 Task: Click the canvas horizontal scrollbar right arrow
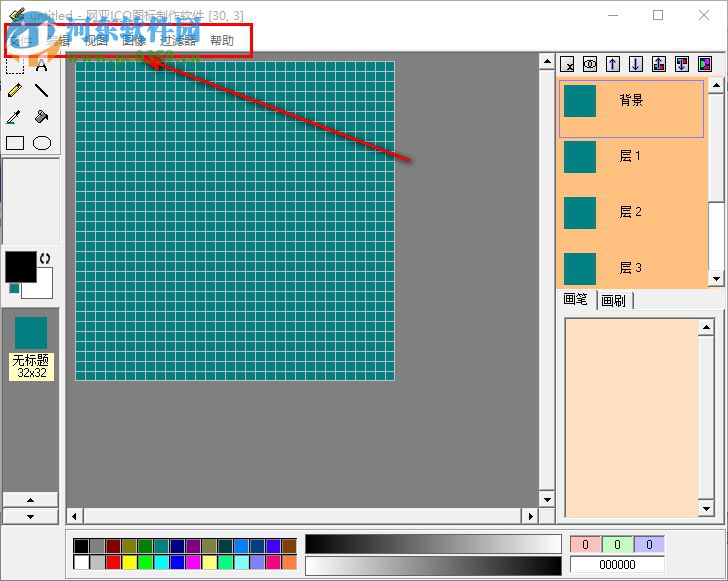[531, 516]
